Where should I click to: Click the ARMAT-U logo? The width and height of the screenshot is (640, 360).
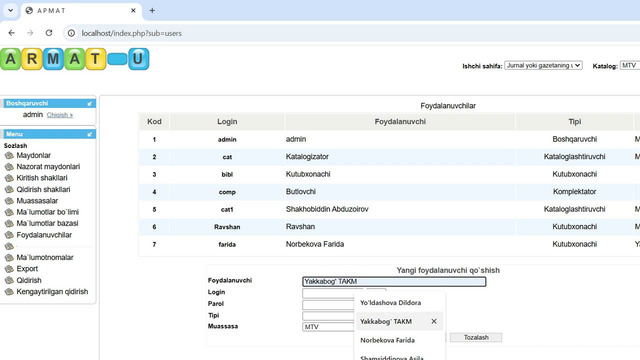point(75,59)
